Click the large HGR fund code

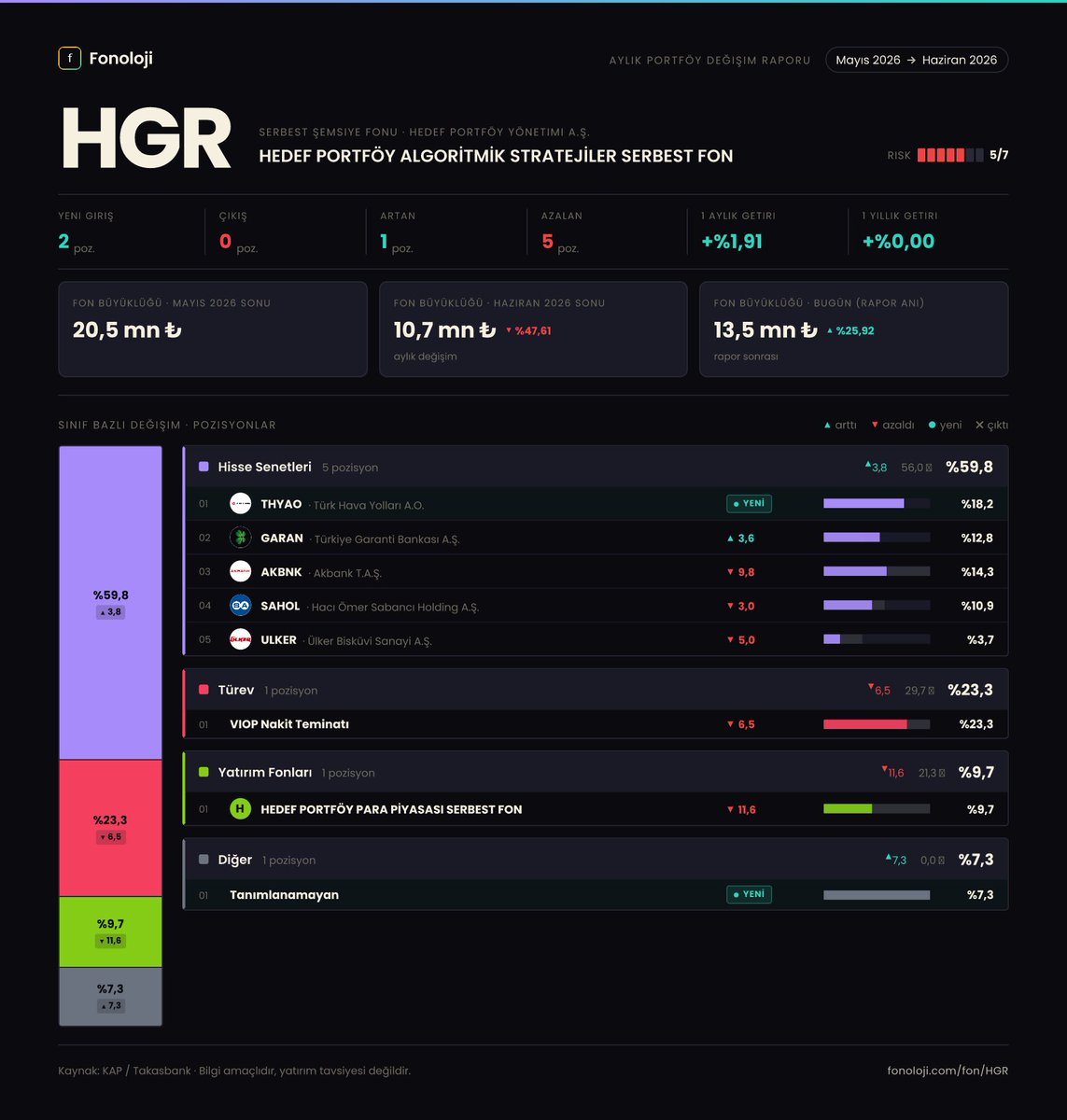click(147, 139)
